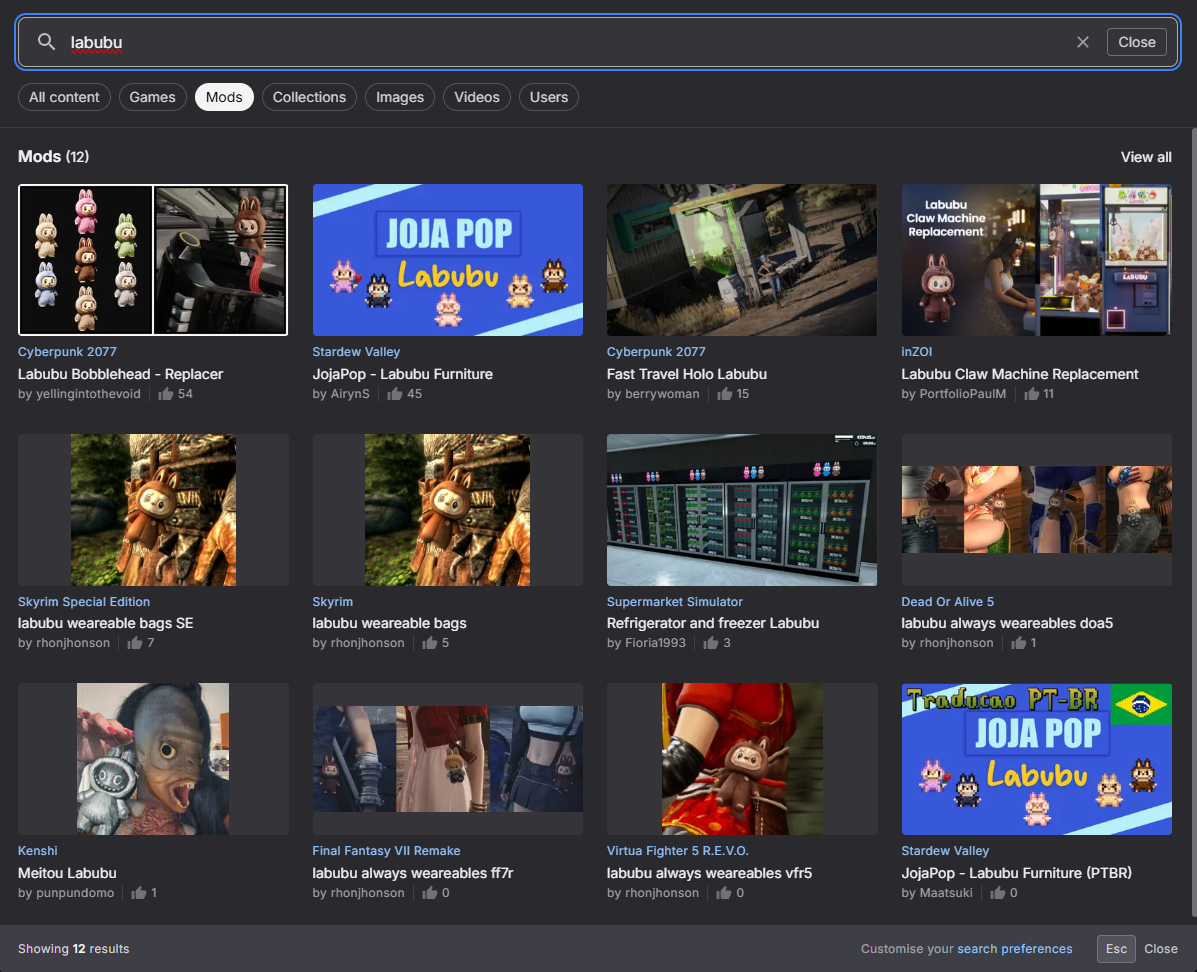
Task: Click mod title Refrigerator and freezer Labubu
Action: click(x=712, y=623)
